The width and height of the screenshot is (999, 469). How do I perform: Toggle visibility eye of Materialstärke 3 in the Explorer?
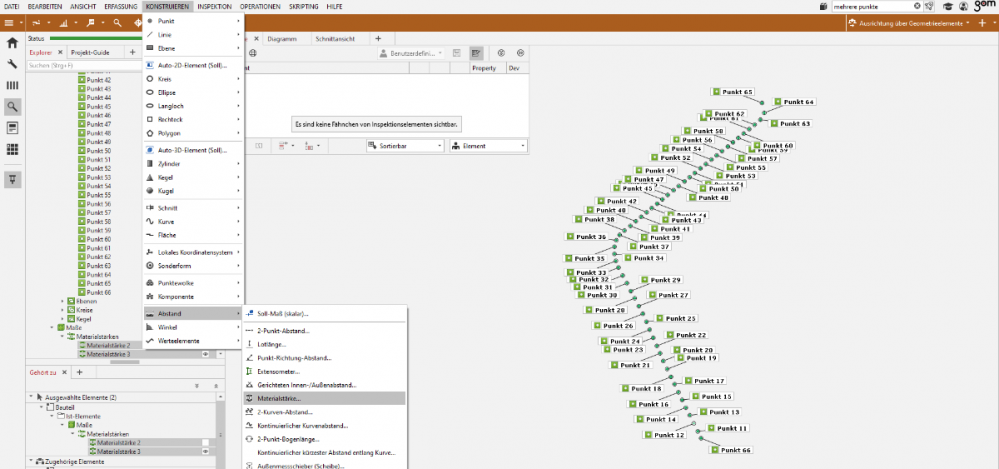[205, 354]
